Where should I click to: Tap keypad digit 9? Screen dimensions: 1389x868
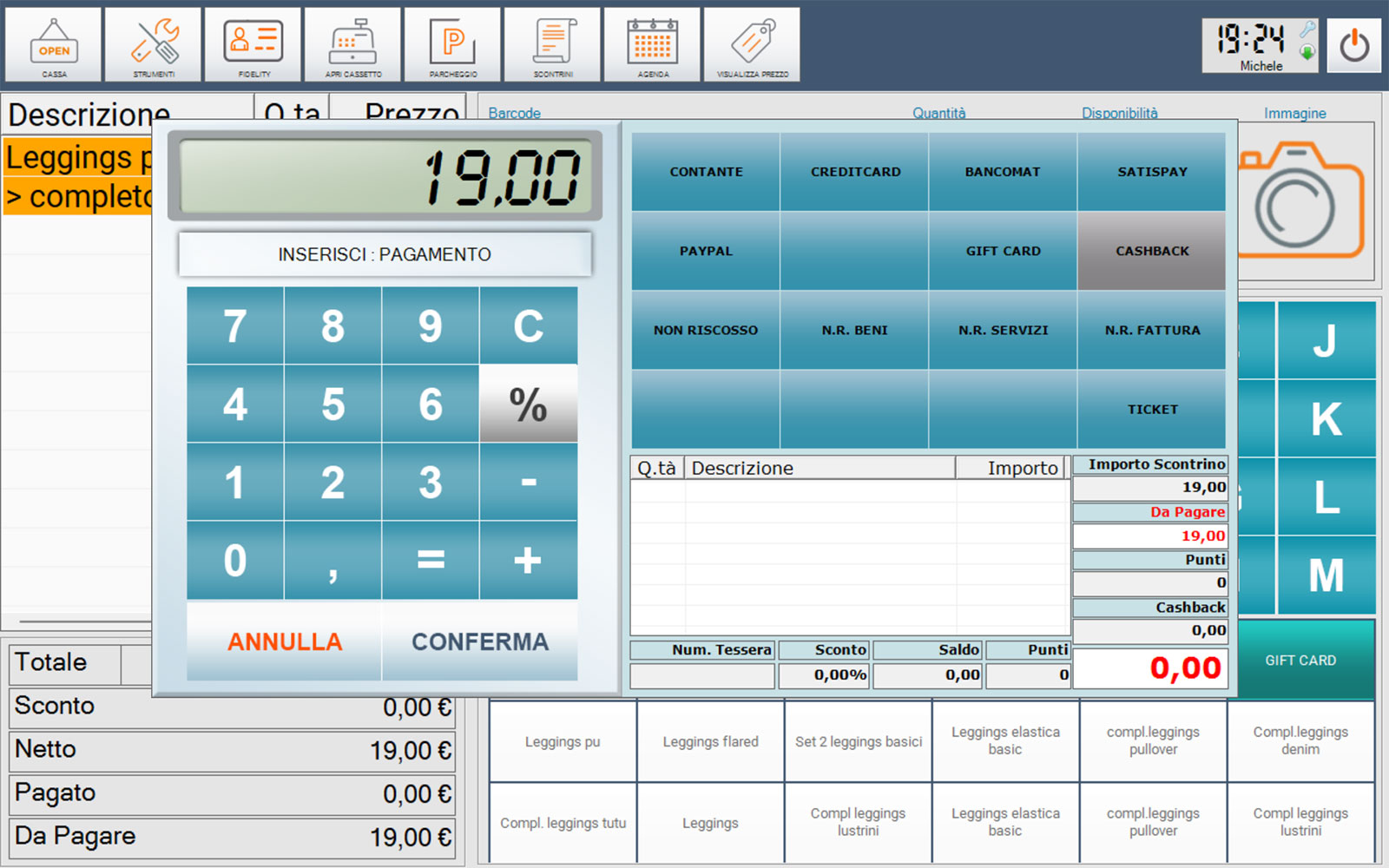click(431, 325)
